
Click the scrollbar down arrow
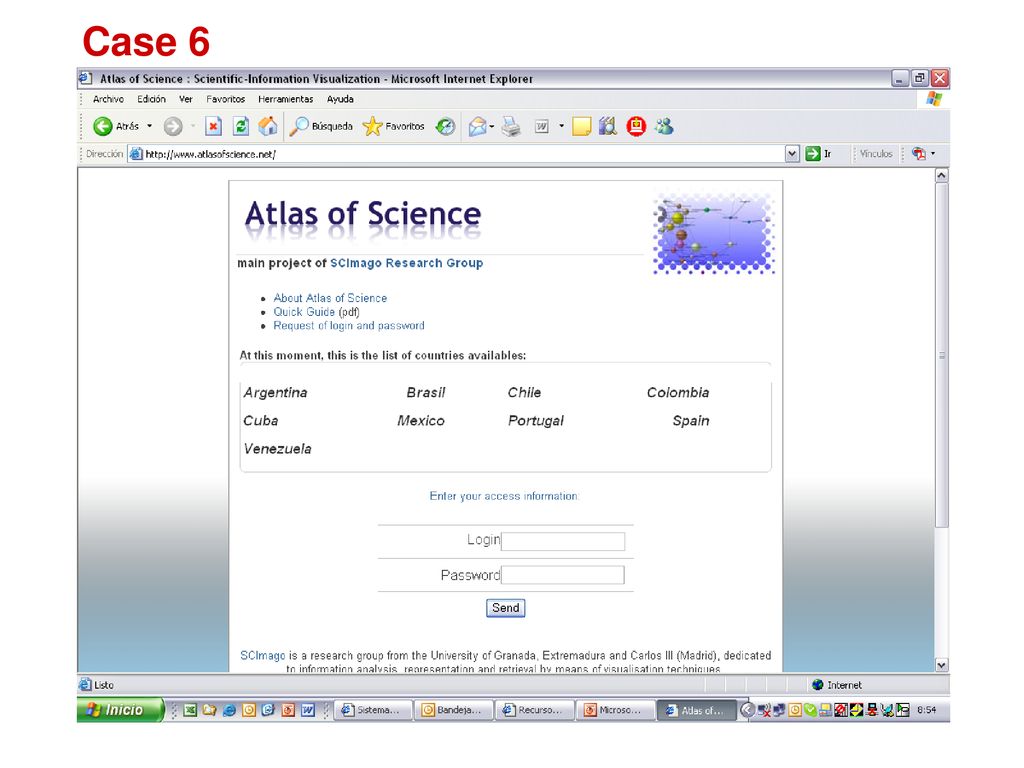941,665
